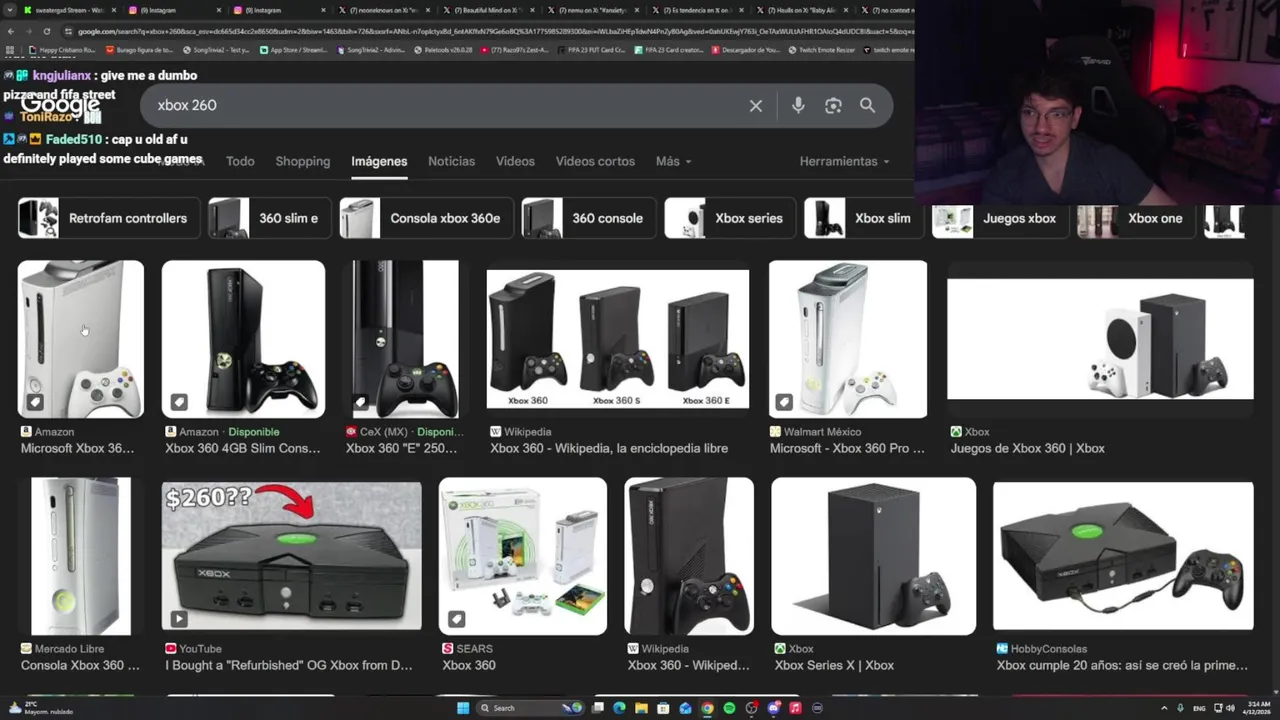Open the $260?? YouTube video thumbnail
1280x720 pixels.
pos(292,556)
